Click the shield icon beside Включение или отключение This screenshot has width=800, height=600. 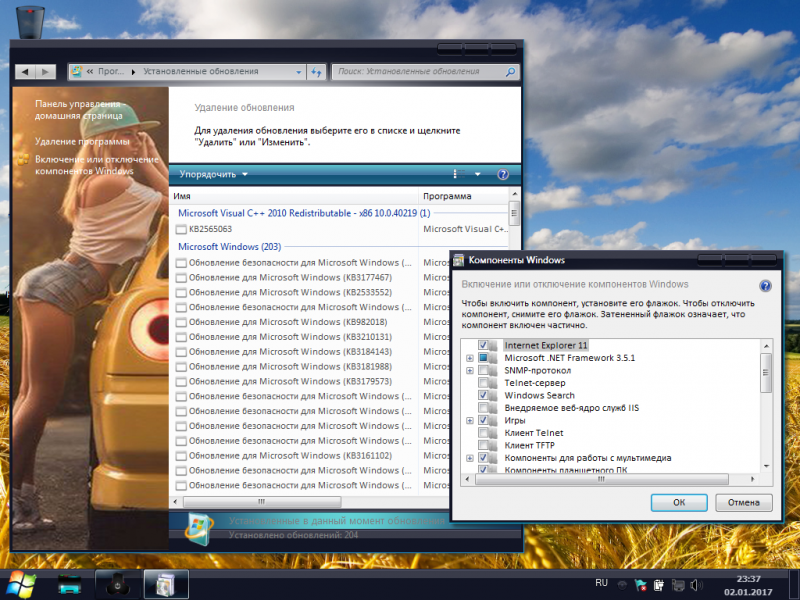(23, 160)
